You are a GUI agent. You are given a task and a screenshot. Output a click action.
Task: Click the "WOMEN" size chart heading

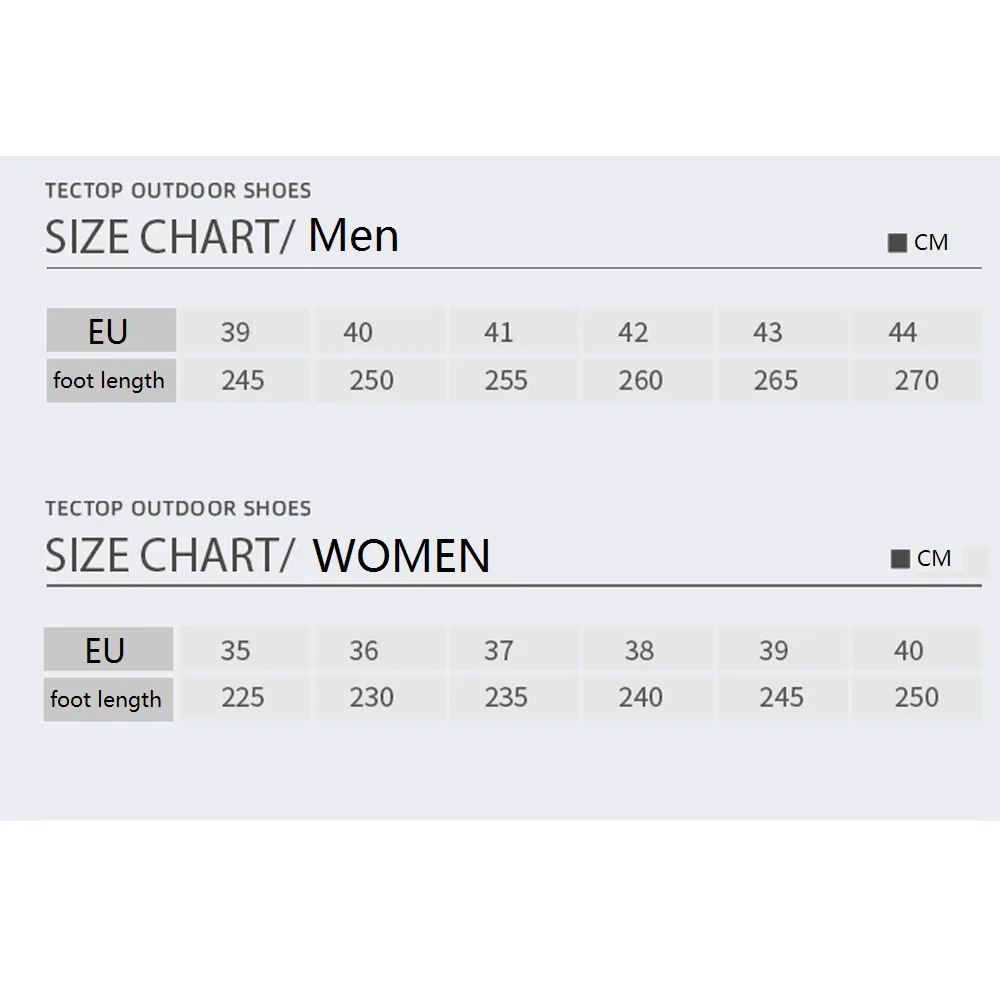401,556
